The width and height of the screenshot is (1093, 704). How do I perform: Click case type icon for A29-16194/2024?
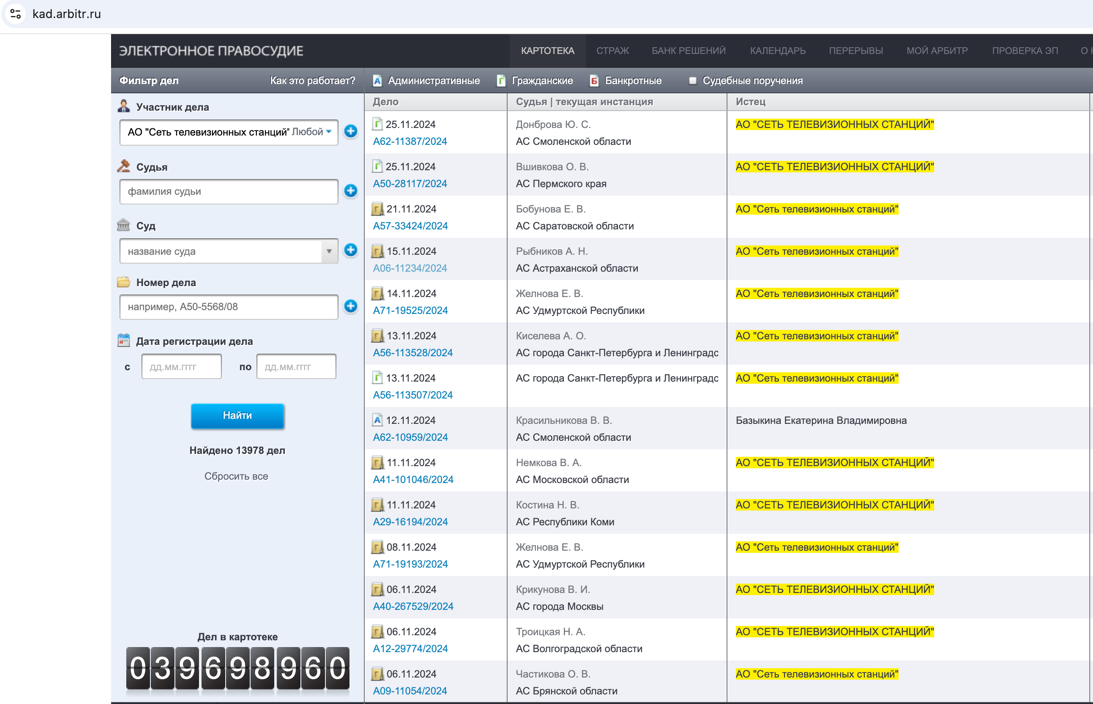[x=378, y=505]
